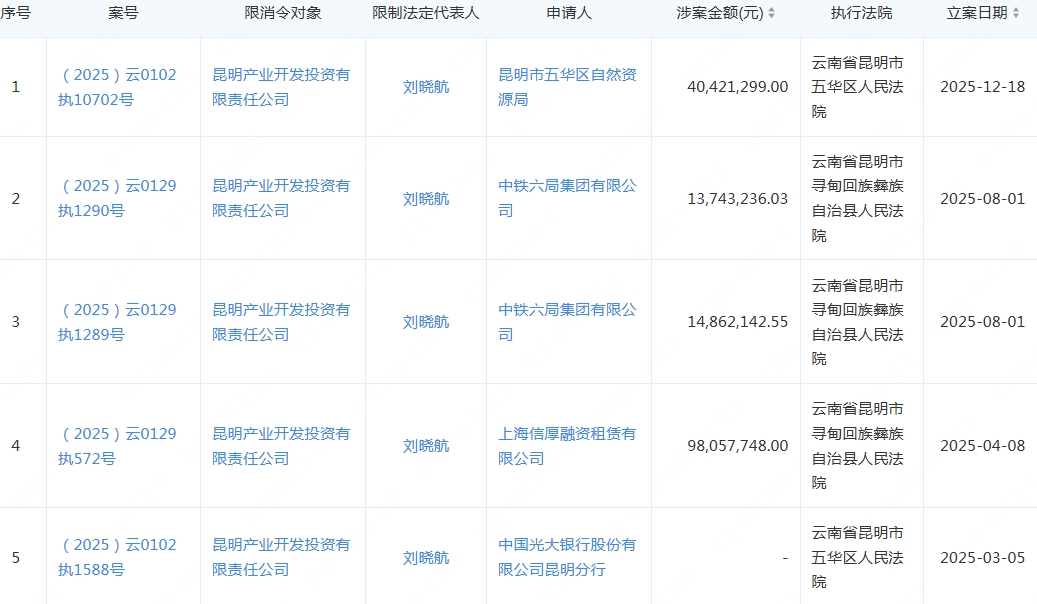Sort by 立案日期 column sort arrows
This screenshot has width=1037, height=604.
pos(1016,13)
